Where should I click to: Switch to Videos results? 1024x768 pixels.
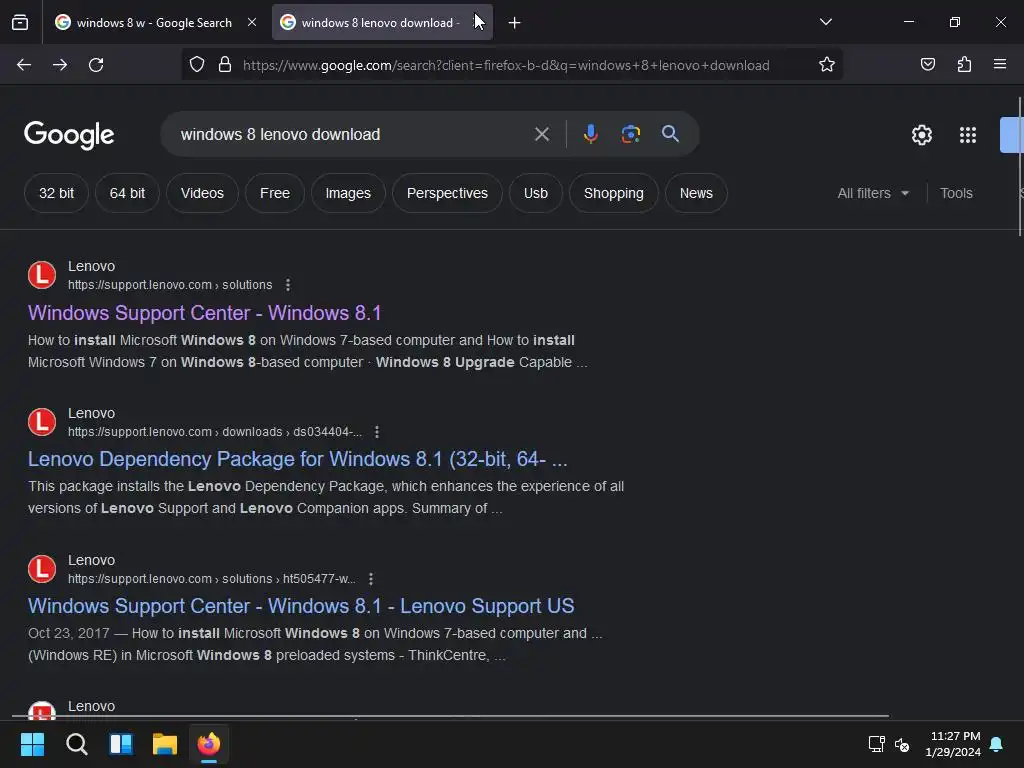point(202,193)
